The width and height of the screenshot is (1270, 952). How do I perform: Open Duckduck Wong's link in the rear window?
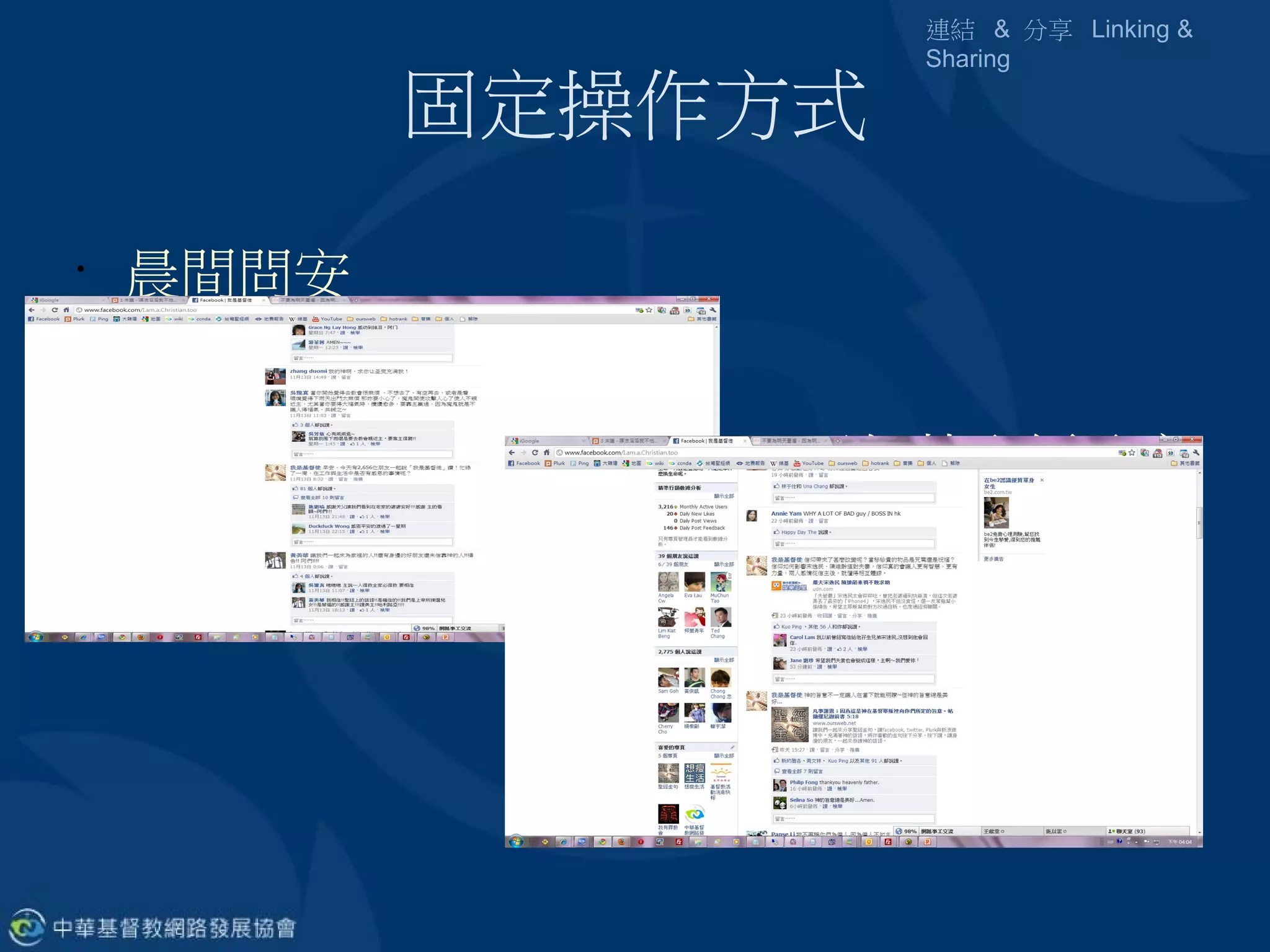tap(329, 526)
